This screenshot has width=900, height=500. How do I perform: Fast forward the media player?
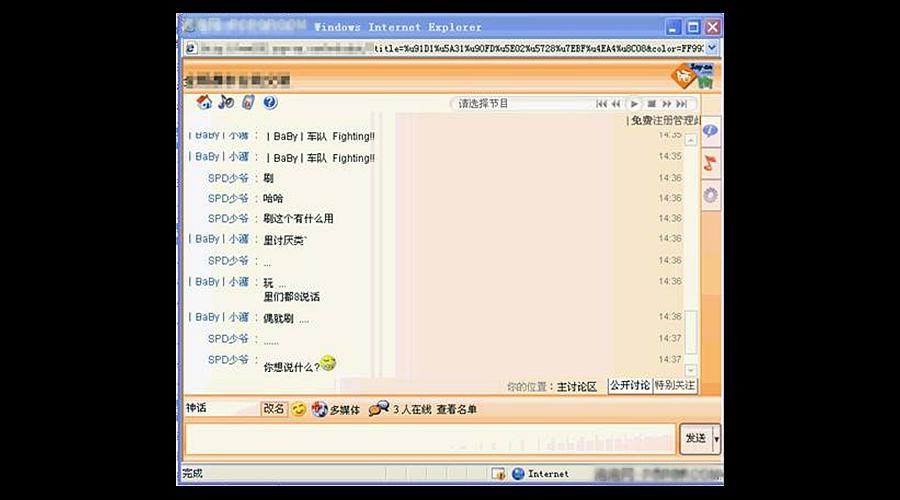tap(666, 104)
